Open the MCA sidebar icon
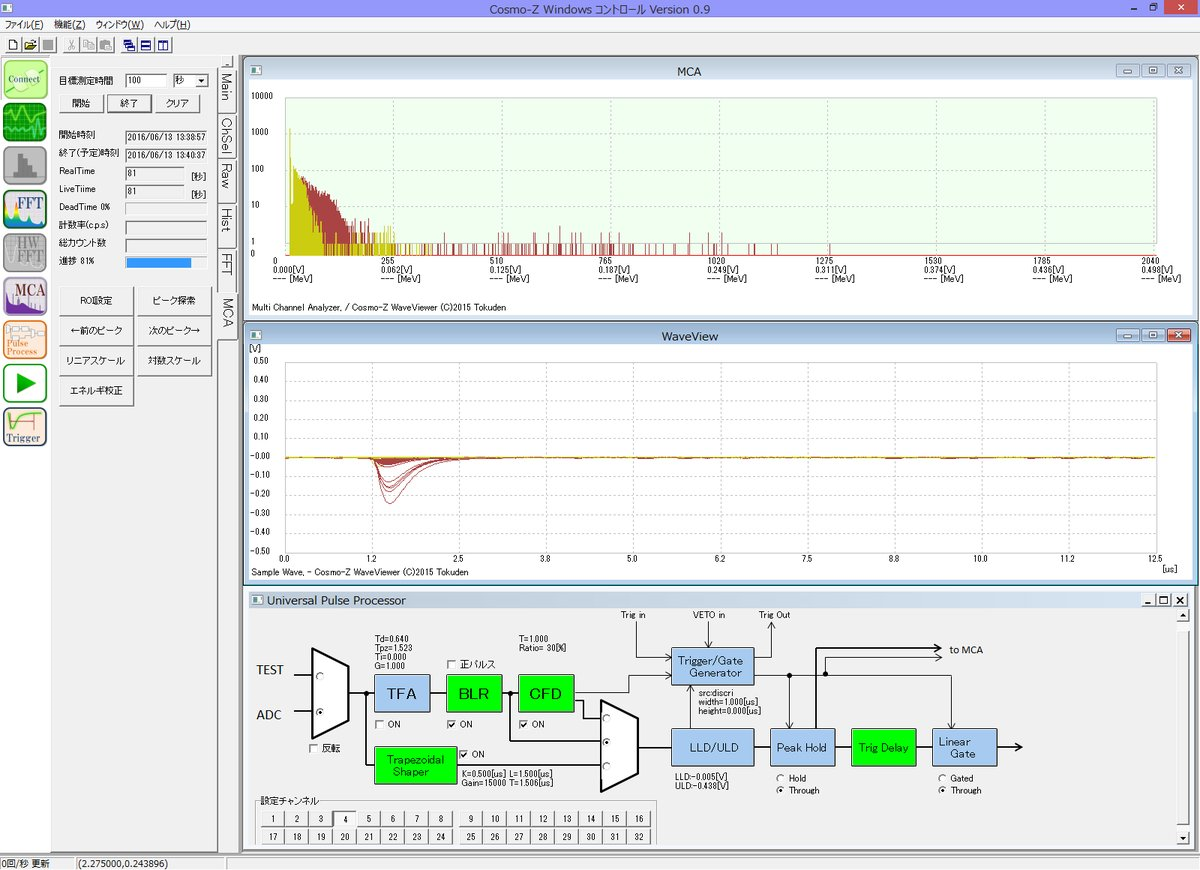Image resolution: width=1200 pixels, height=870 pixels. pyautogui.click(x=25, y=297)
